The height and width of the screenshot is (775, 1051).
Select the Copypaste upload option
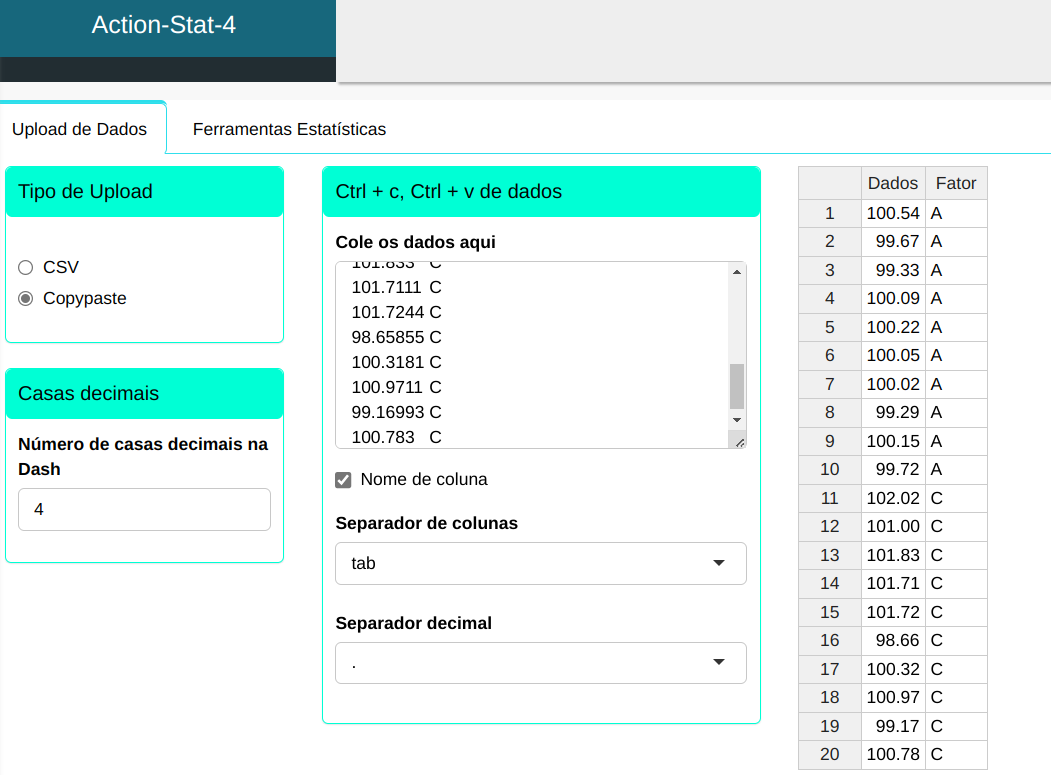tap(26, 298)
